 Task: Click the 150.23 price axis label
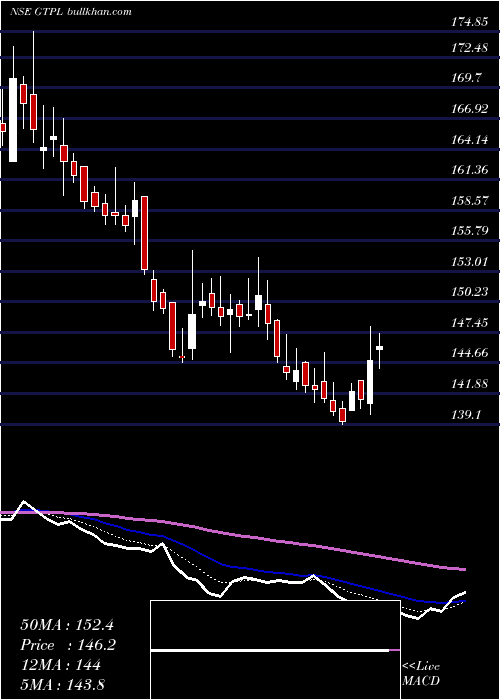469,292
